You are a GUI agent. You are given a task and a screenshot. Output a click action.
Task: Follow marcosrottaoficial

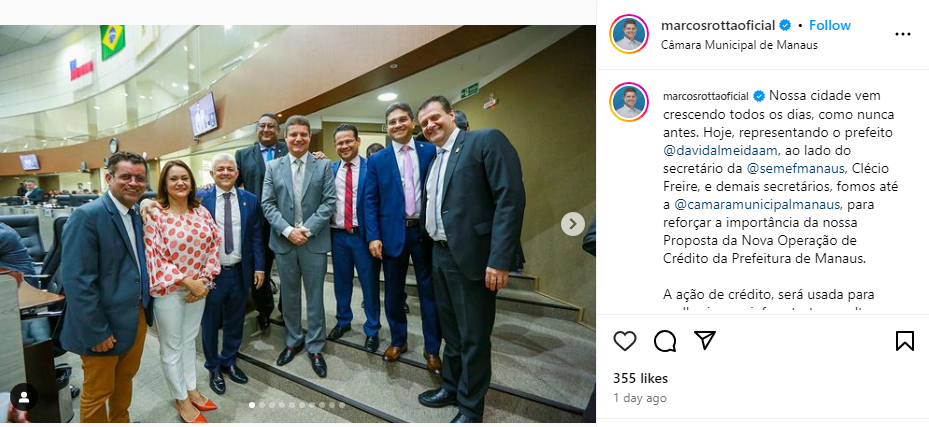click(829, 25)
